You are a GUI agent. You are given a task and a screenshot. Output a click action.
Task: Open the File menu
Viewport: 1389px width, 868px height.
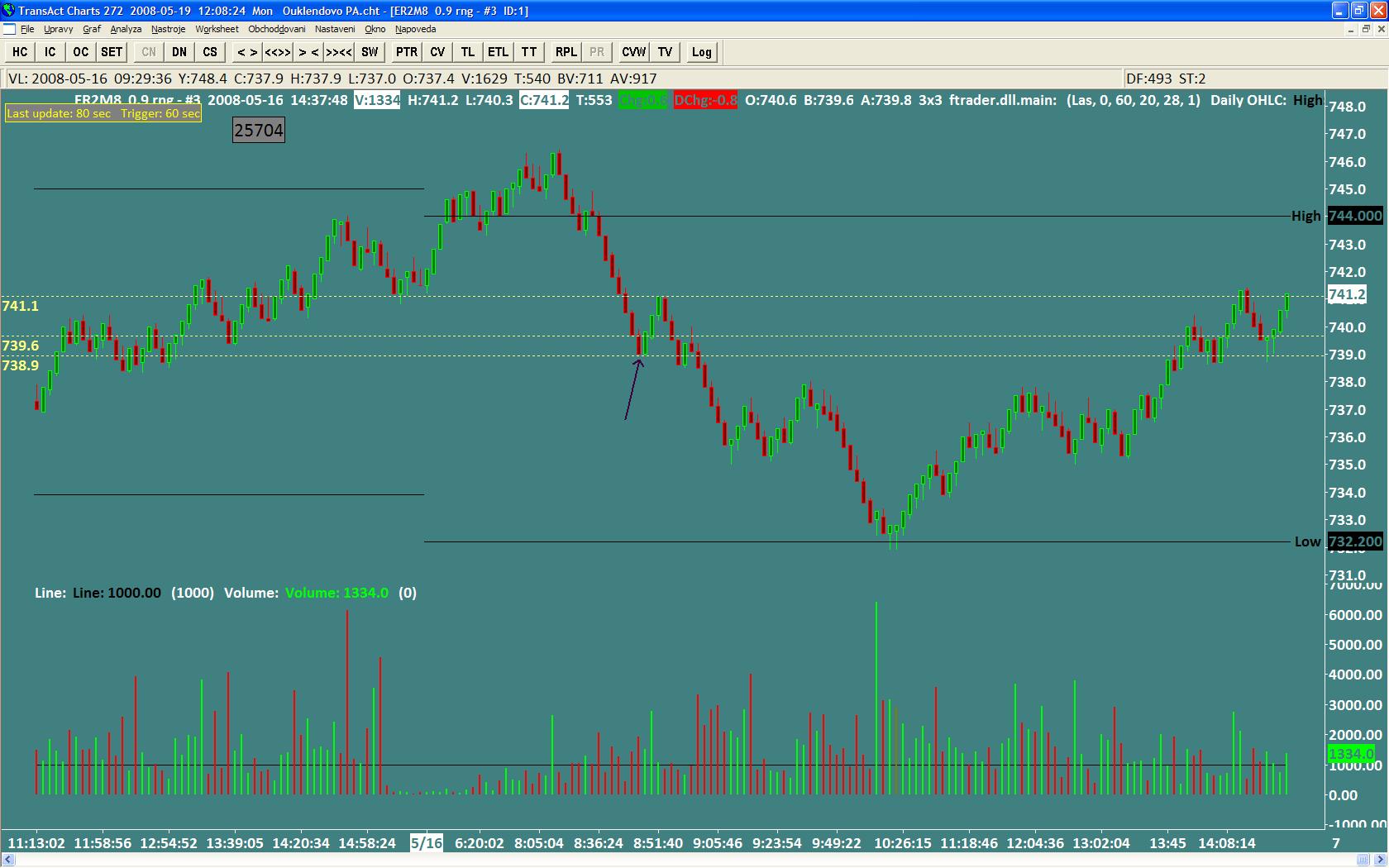coord(27,29)
